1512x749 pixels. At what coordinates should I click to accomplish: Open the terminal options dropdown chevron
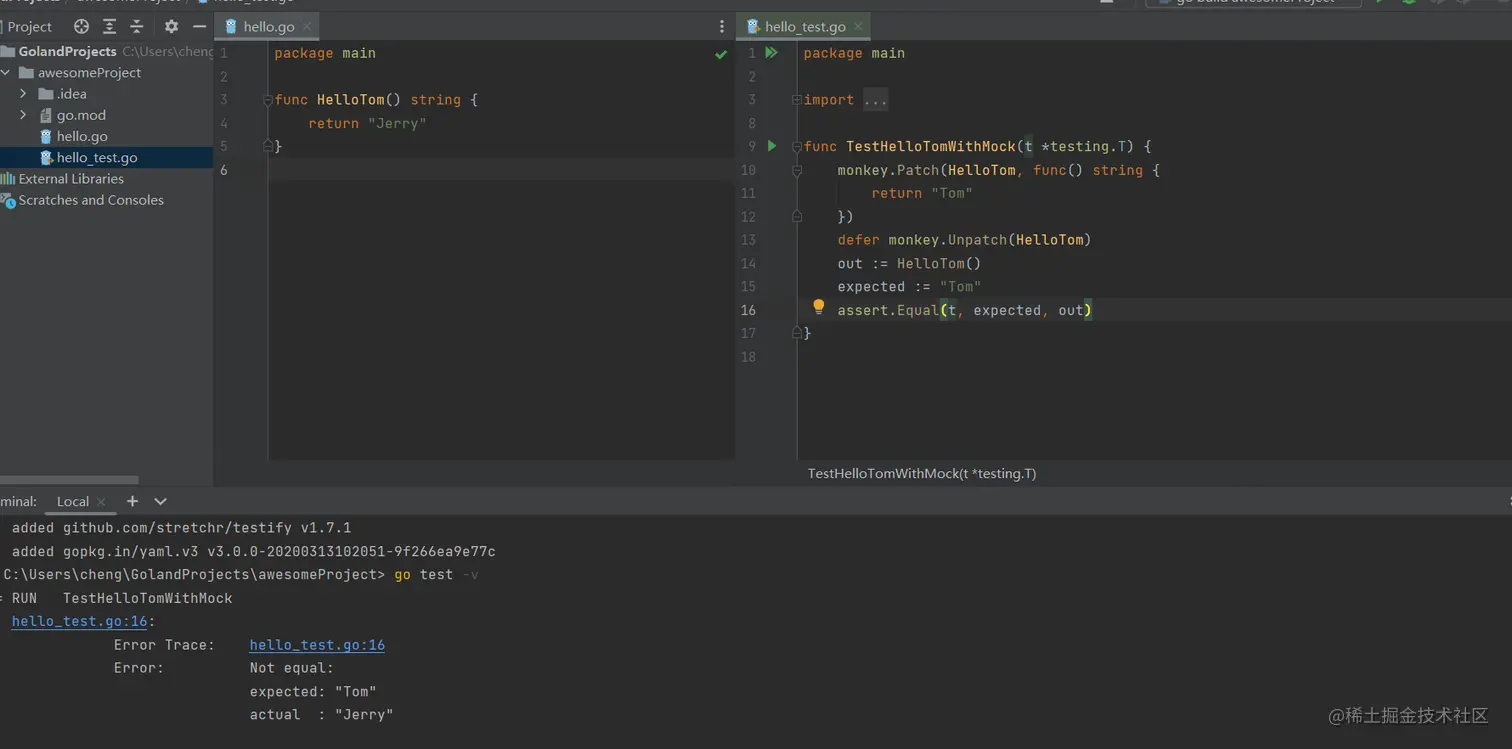coord(160,501)
